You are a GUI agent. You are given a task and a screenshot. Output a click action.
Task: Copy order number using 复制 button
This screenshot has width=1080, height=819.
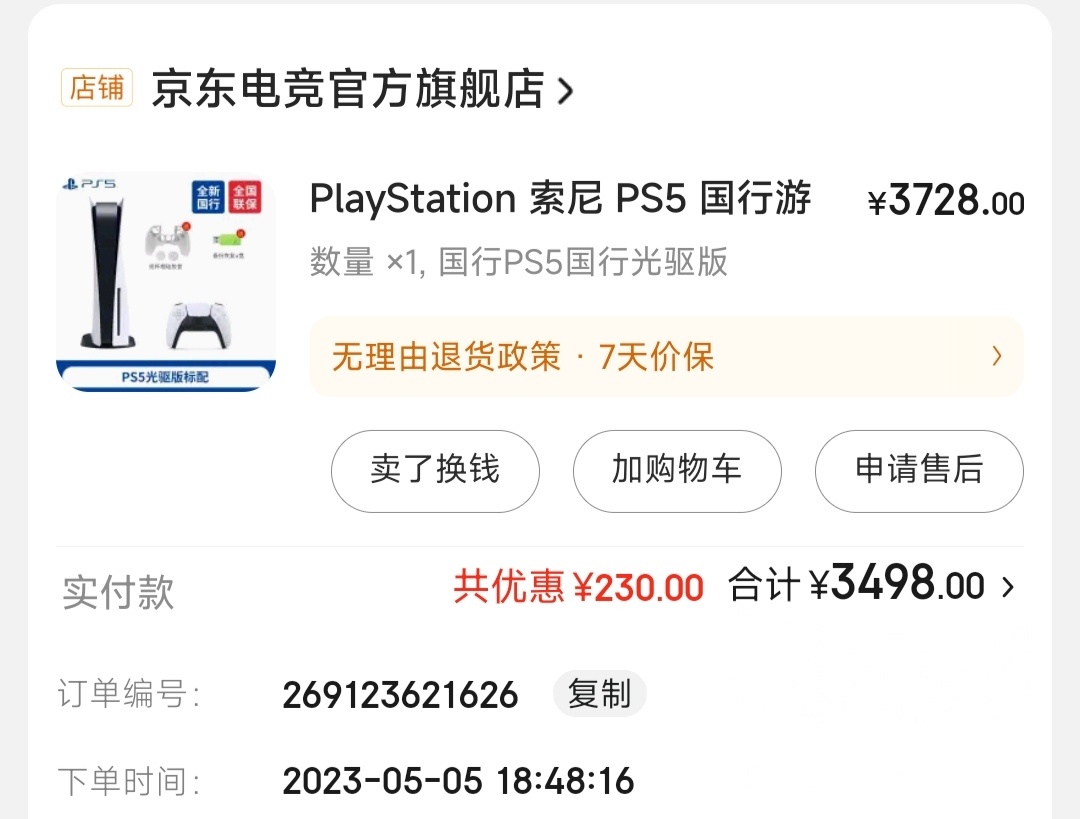tap(599, 694)
